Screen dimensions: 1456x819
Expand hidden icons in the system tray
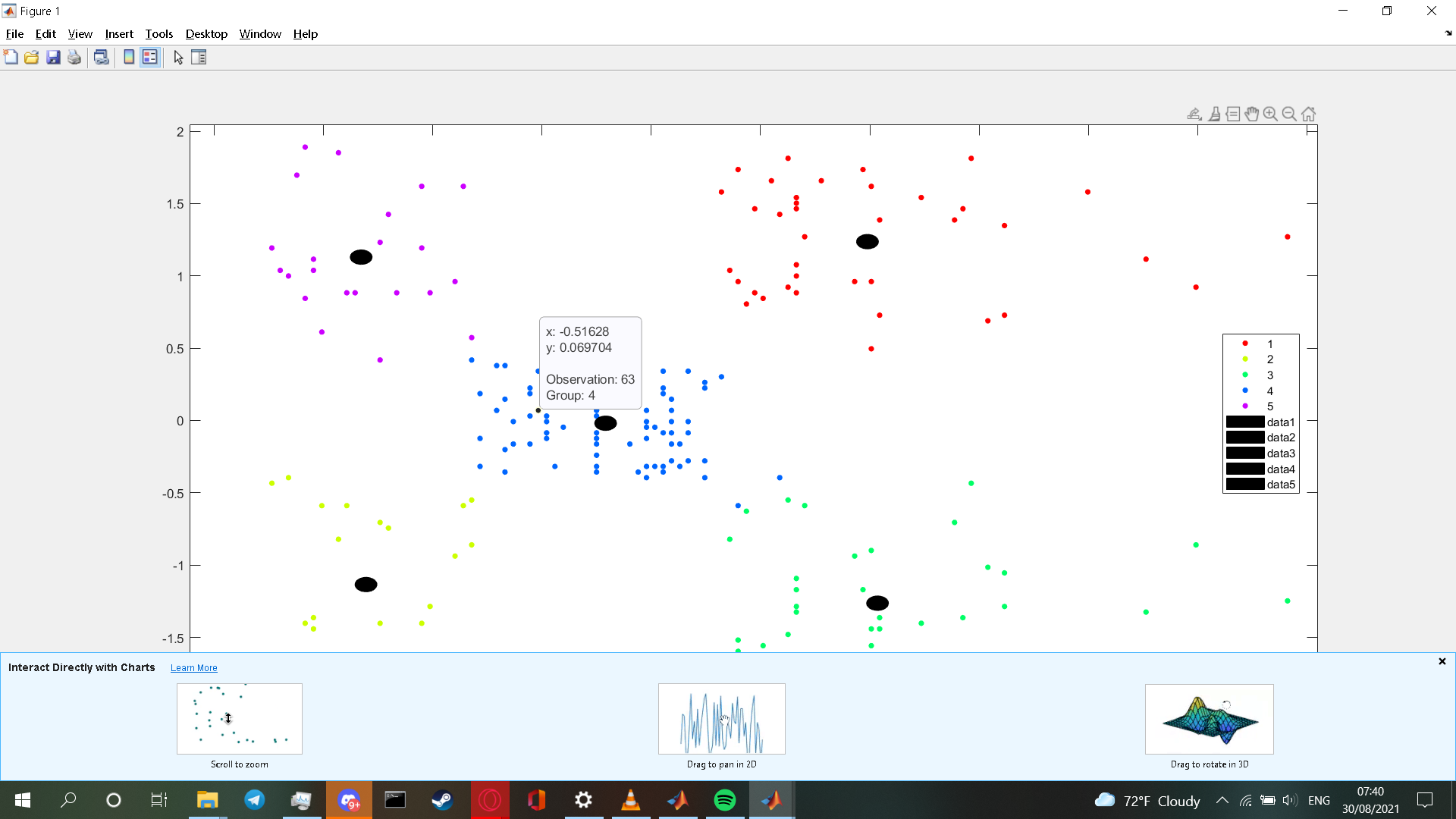tap(1222, 800)
